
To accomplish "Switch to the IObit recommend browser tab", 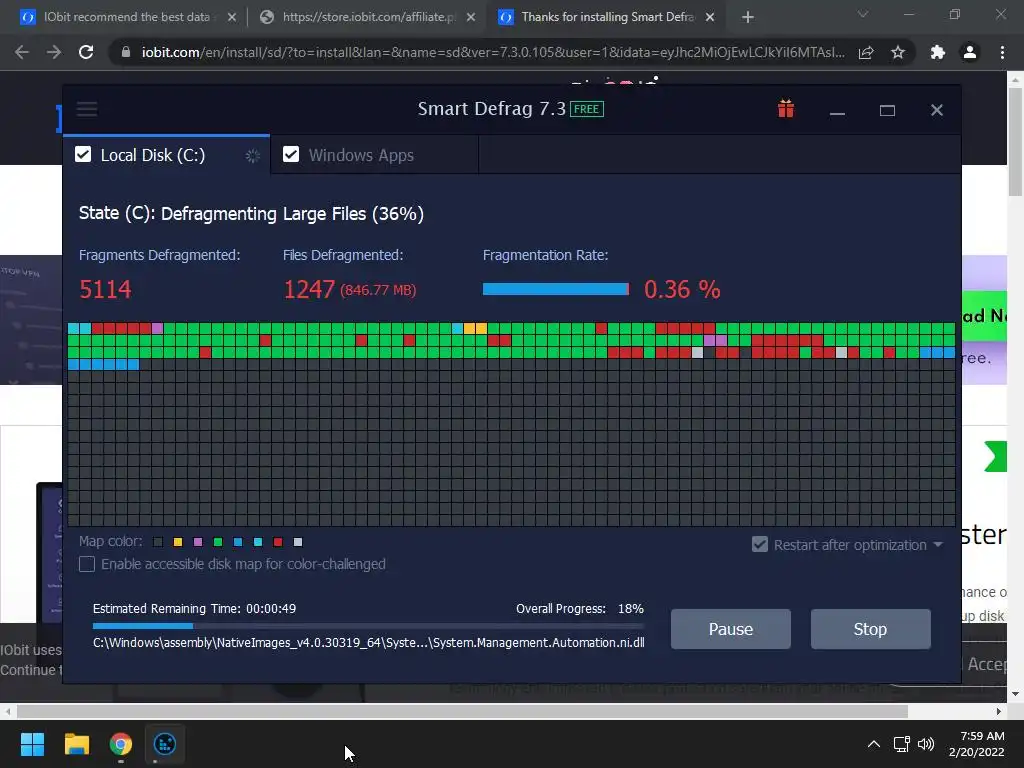I will coord(127,17).
